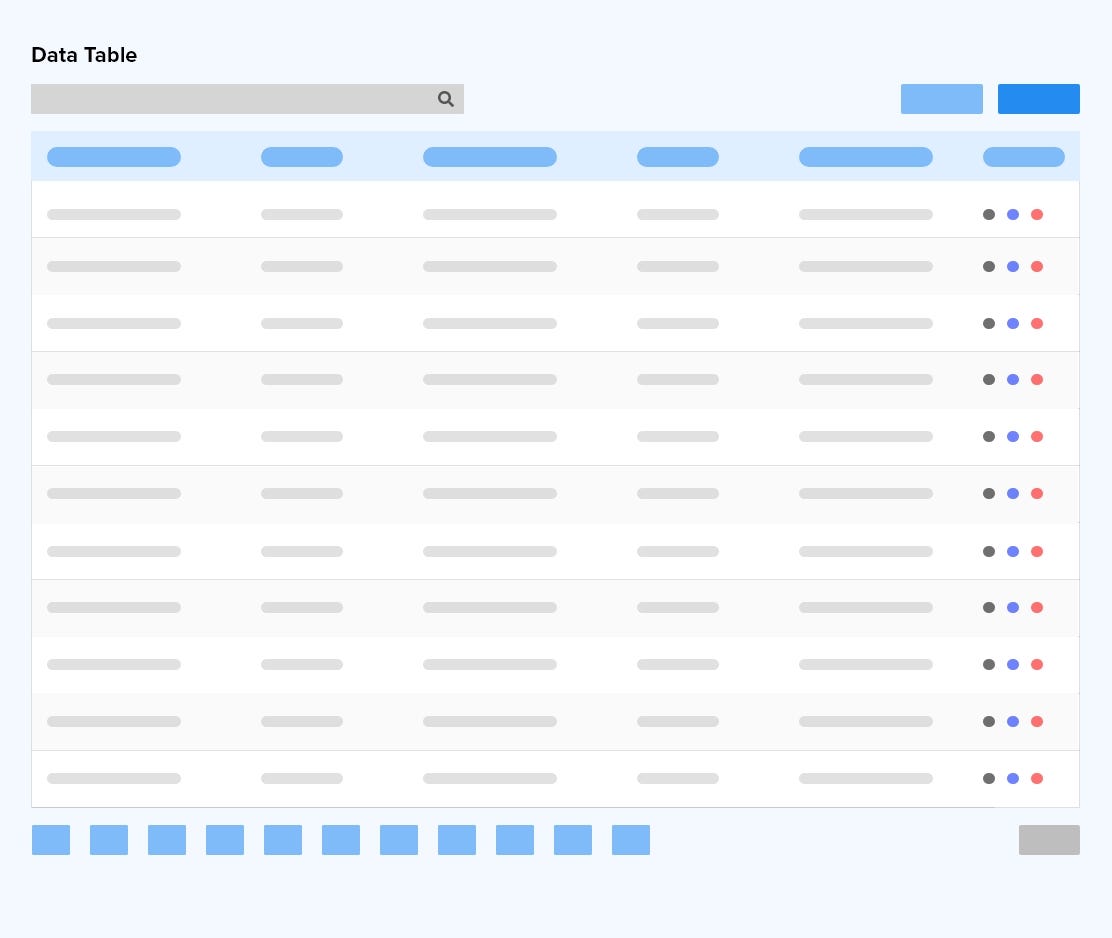Click the blue edit dot on first row
The height and width of the screenshot is (938, 1112).
[x=1013, y=214]
